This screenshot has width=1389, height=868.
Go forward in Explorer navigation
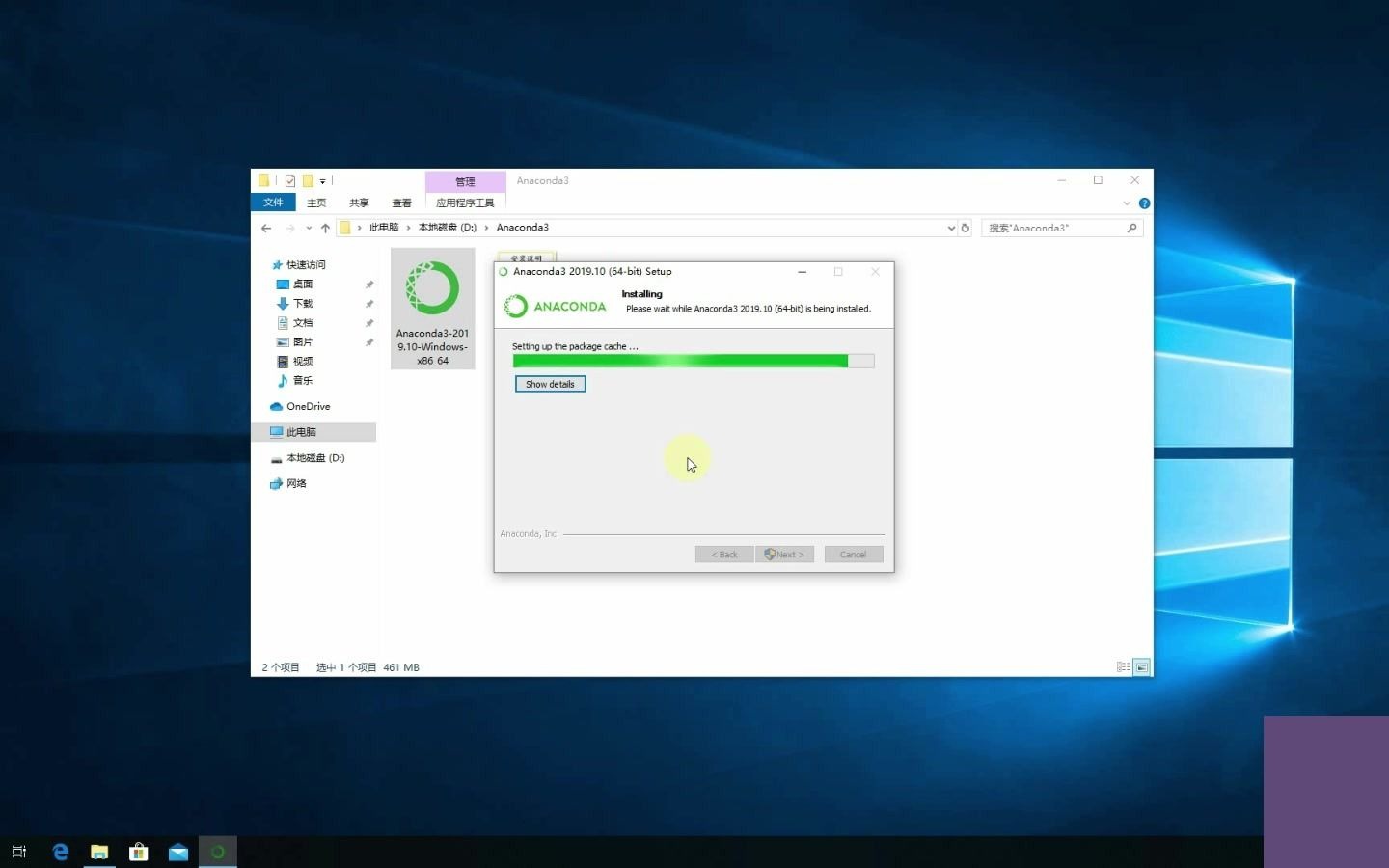(289, 228)
